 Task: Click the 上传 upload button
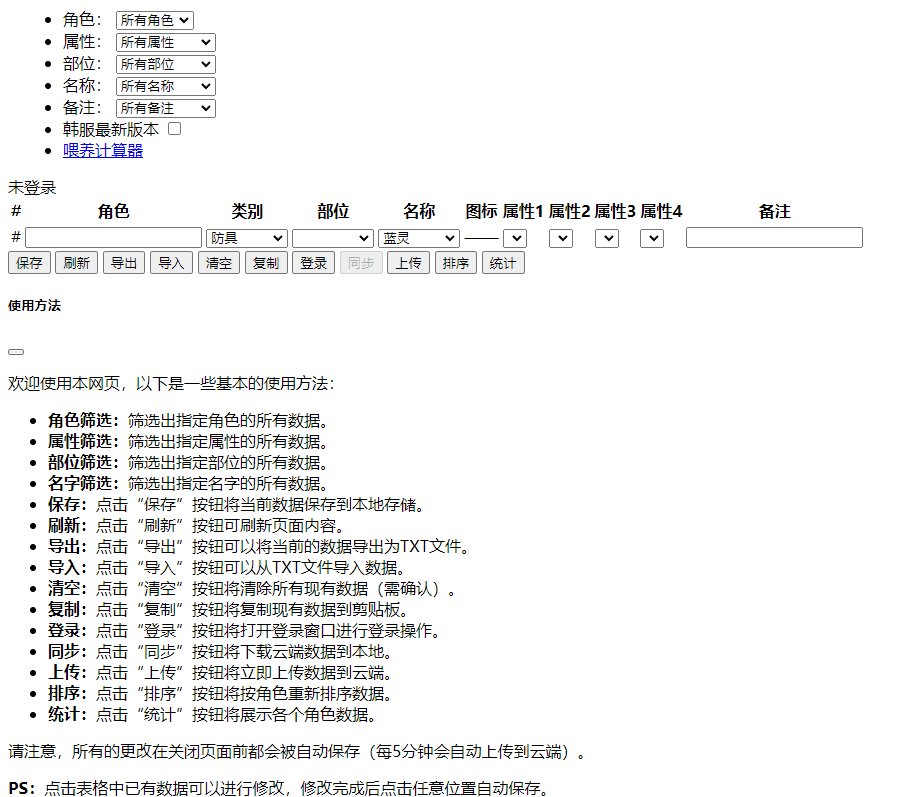point(408,263)
